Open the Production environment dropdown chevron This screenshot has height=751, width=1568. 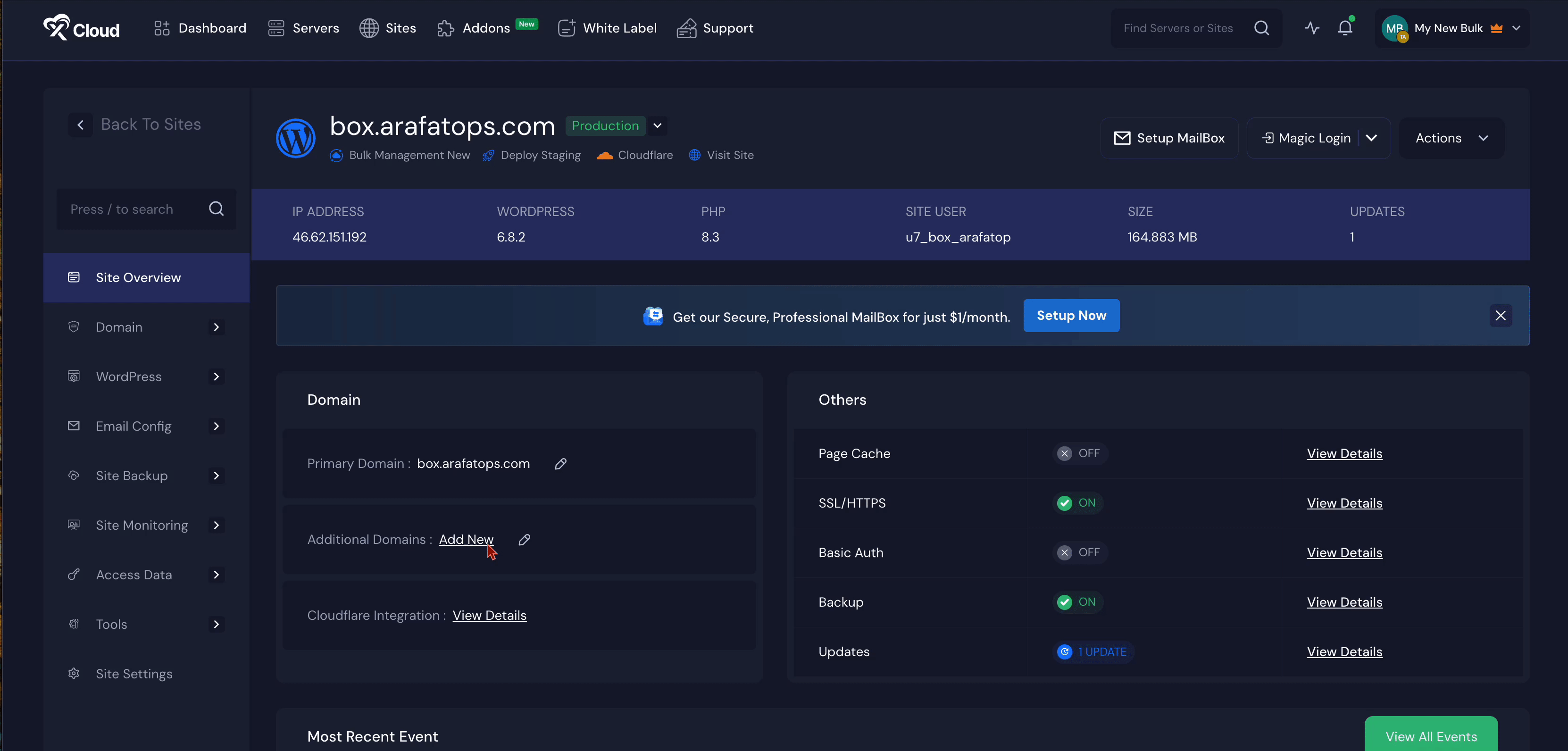click(658, 125)
